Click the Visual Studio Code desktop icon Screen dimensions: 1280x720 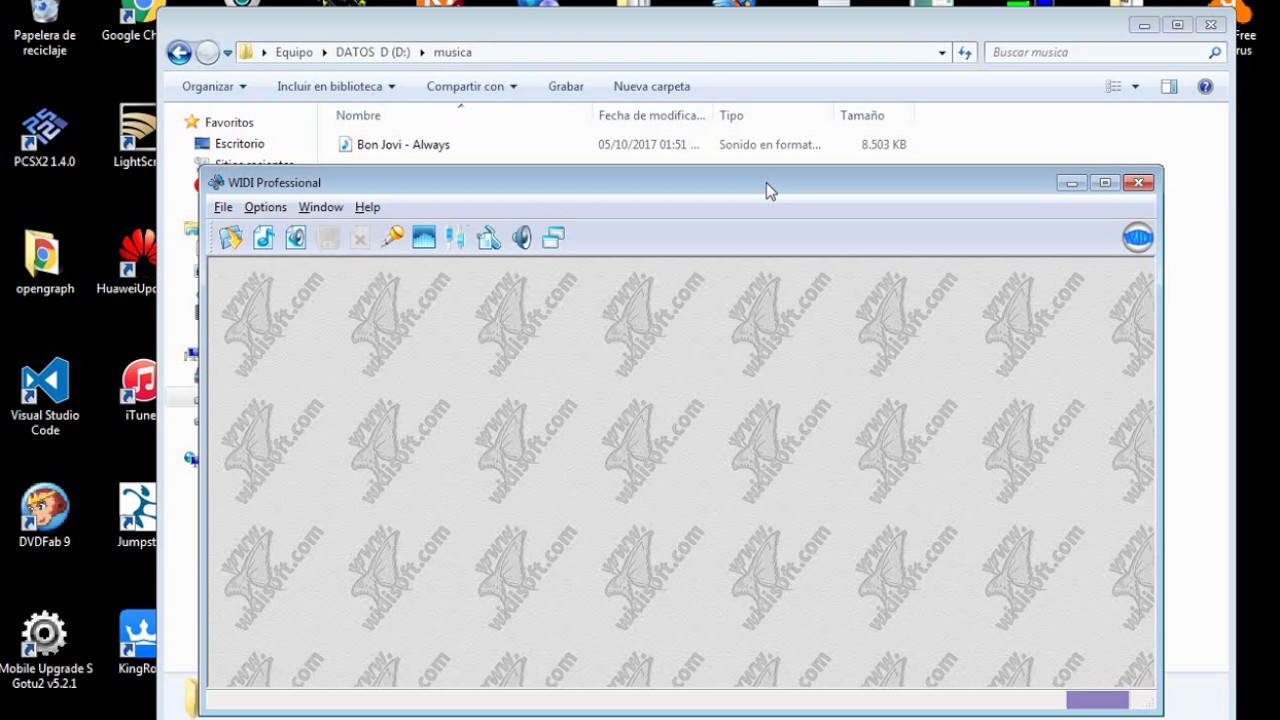click(45, 397)
